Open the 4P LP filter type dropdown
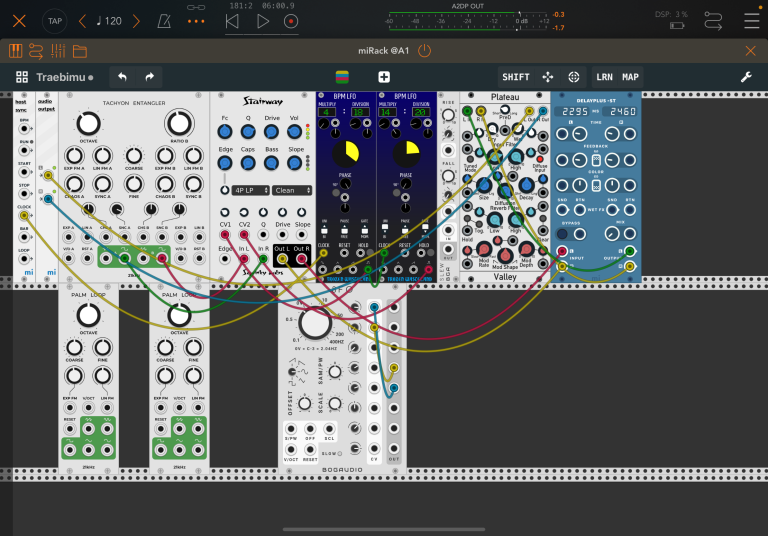Screen dimensions: 768x536 251,190
